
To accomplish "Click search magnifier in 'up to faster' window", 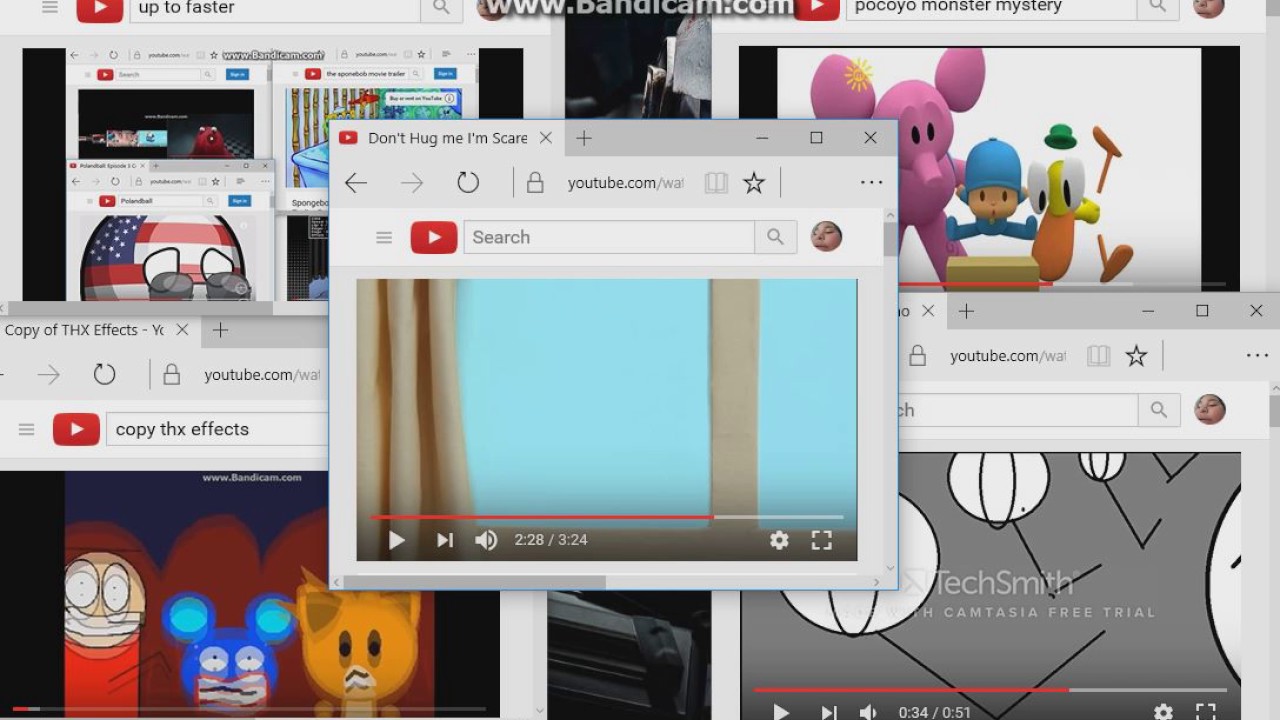I will click(441, 8).
